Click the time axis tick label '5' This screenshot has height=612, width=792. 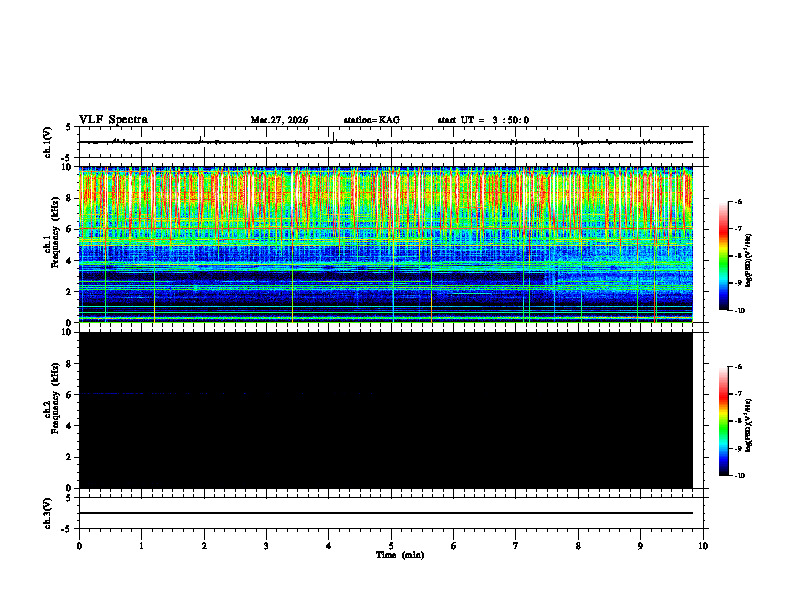[x=391, y=546]
